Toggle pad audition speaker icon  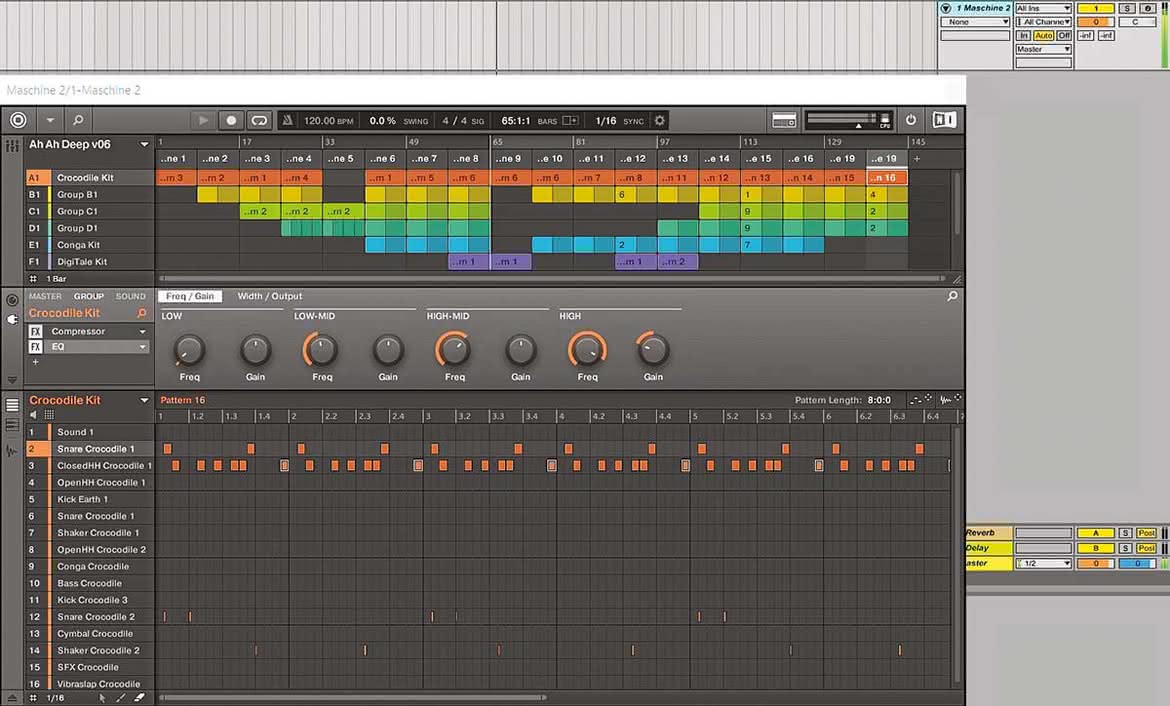coord(33,415)
